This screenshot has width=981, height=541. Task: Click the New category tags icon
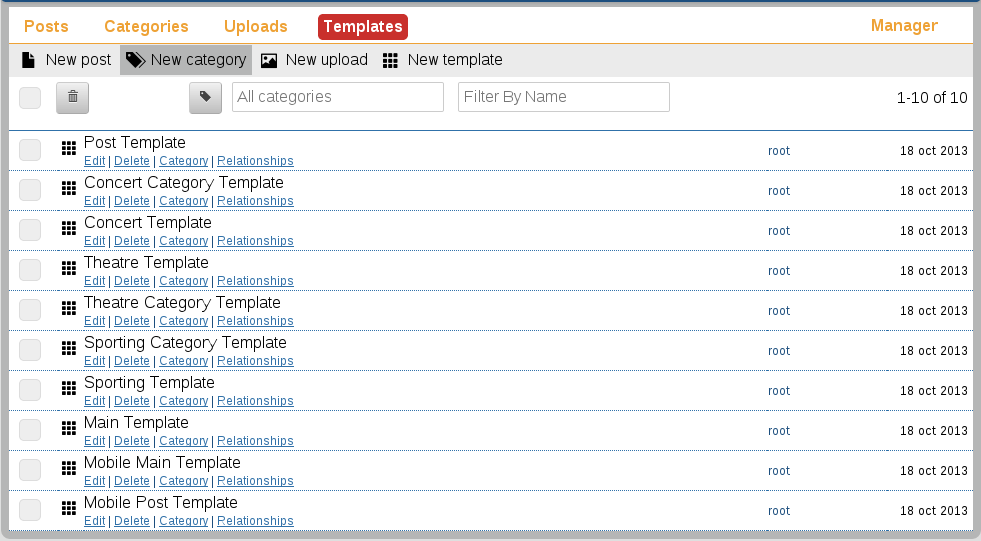(135, 60)
